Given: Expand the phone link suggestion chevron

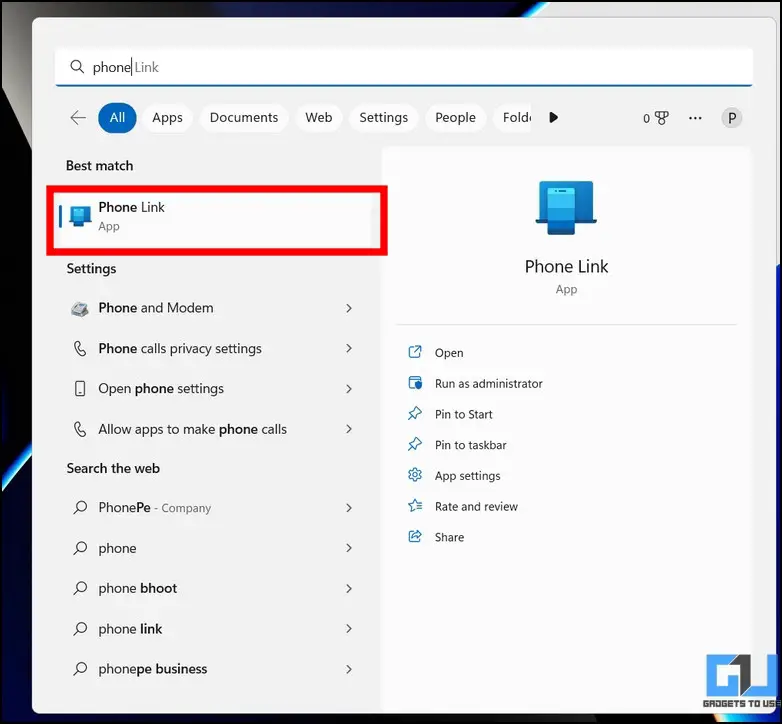Looking at the screenshot, I should (x=349, y=629).
